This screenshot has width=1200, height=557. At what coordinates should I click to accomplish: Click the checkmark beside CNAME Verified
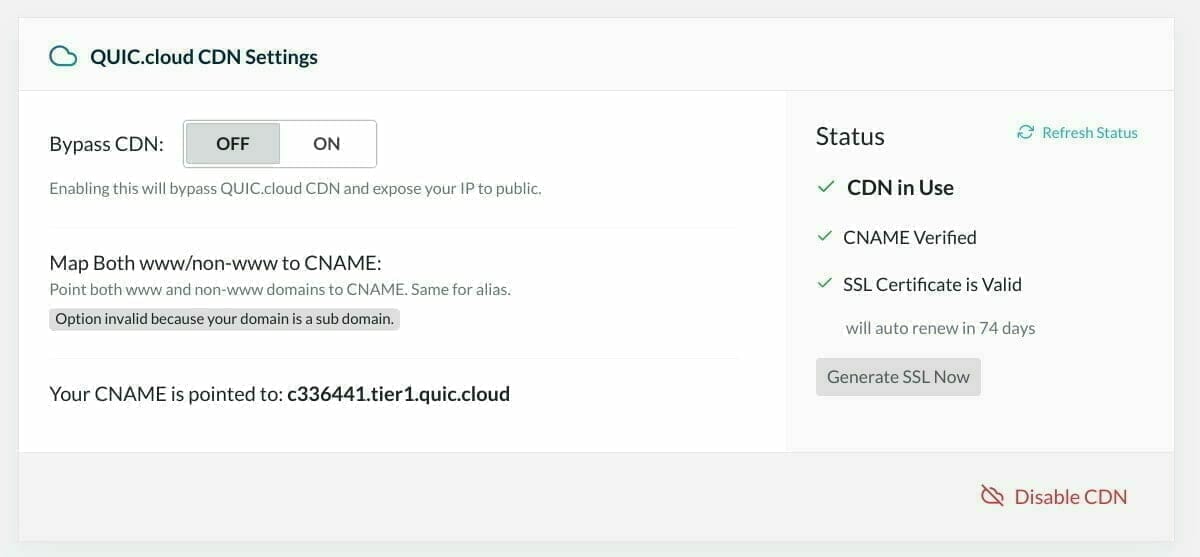[x=825, y=237]
